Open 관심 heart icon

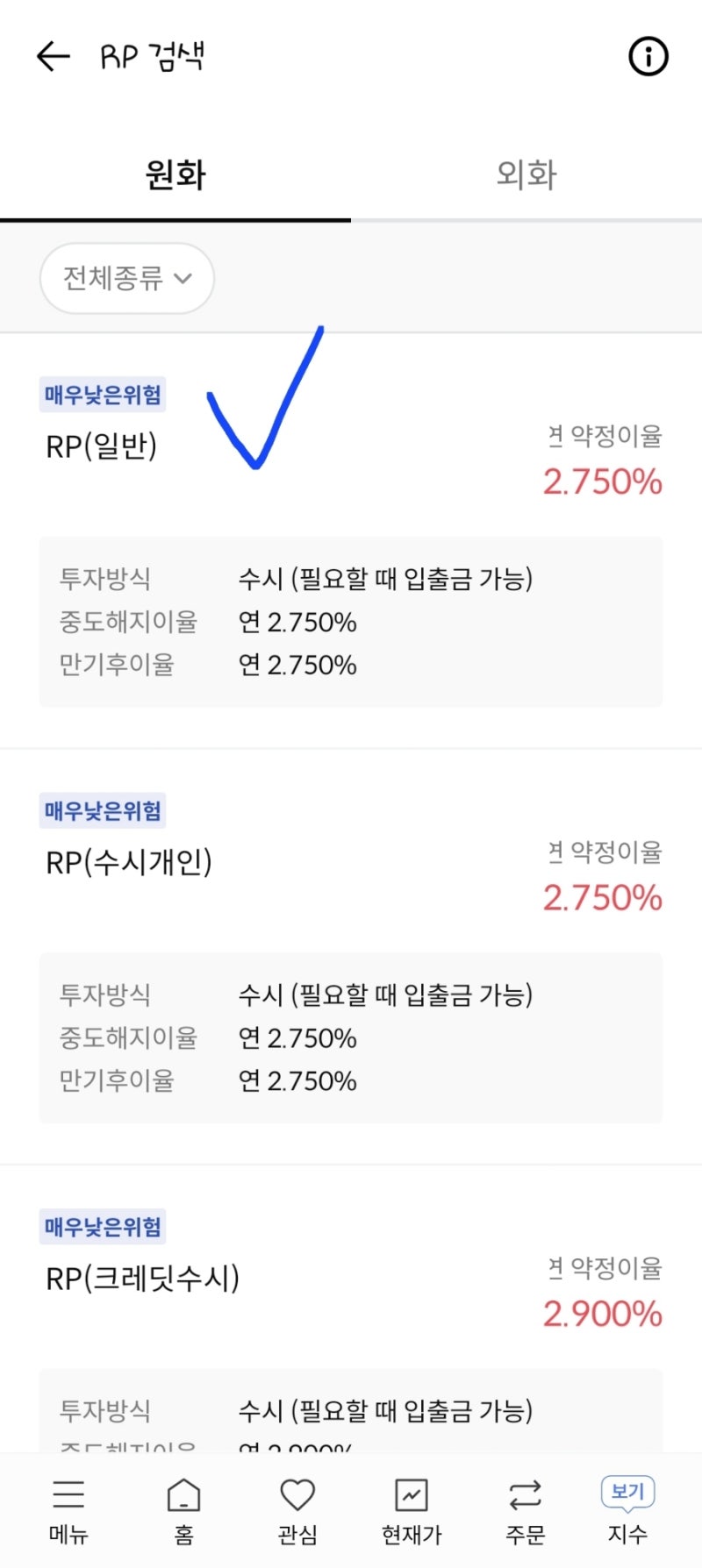pos(297,1495)
